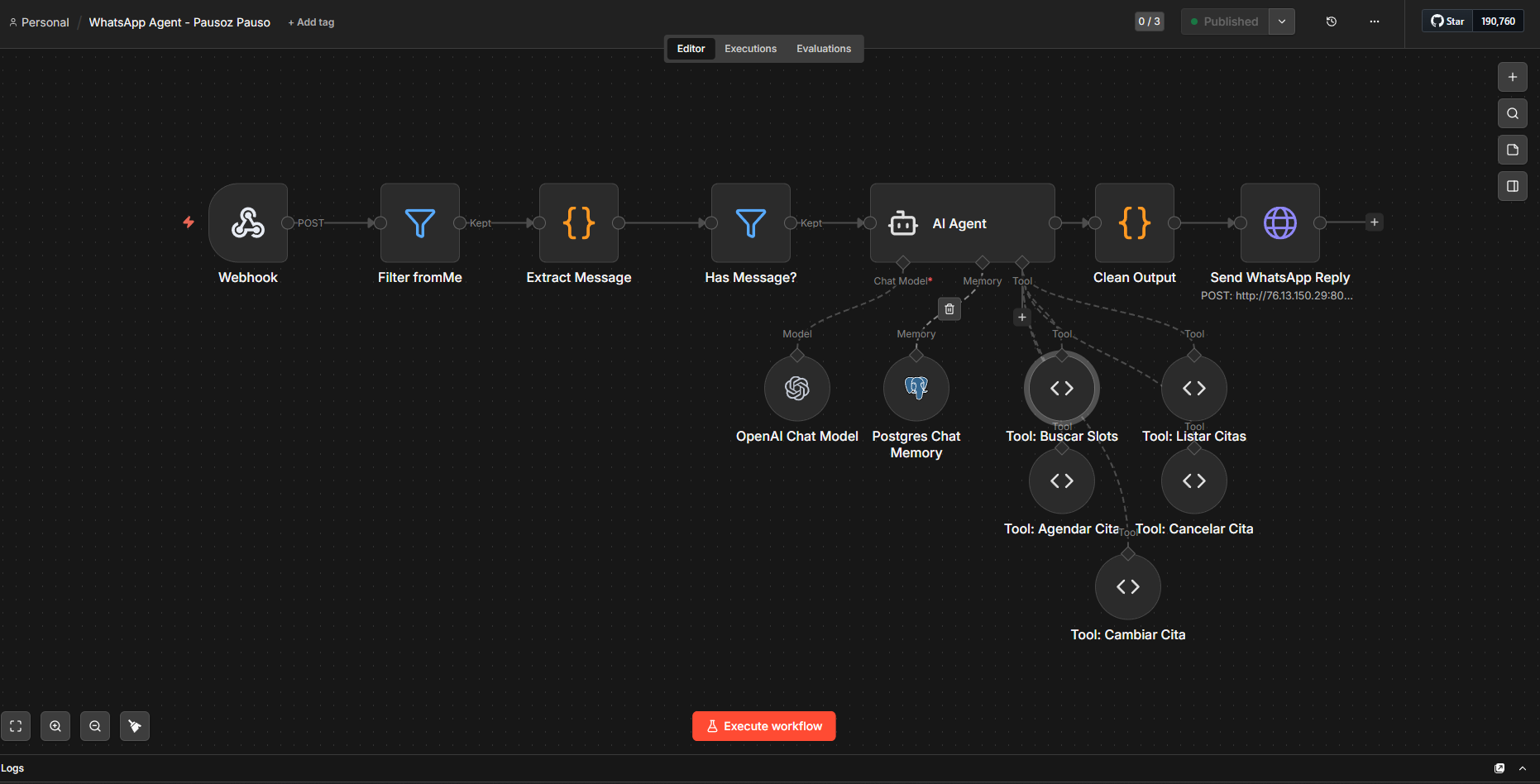Open the Send WhatsApp Reply HTTP node

click(x=1280, y=222)
